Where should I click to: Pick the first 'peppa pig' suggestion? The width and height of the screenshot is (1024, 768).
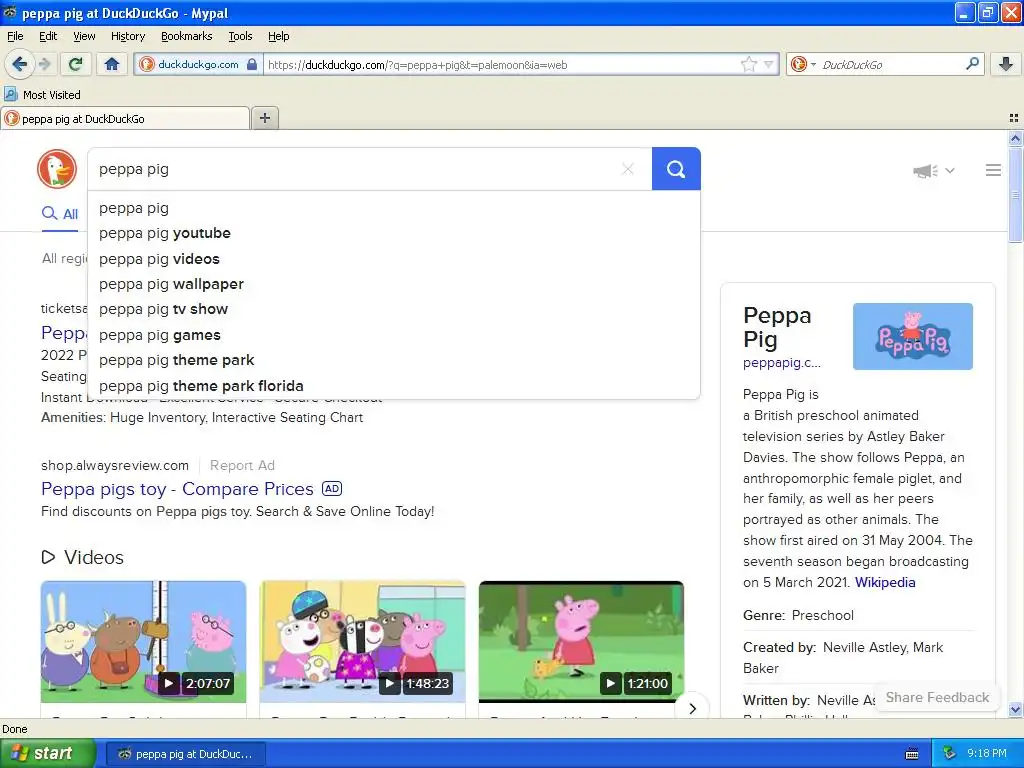click(x=393, y=208)
